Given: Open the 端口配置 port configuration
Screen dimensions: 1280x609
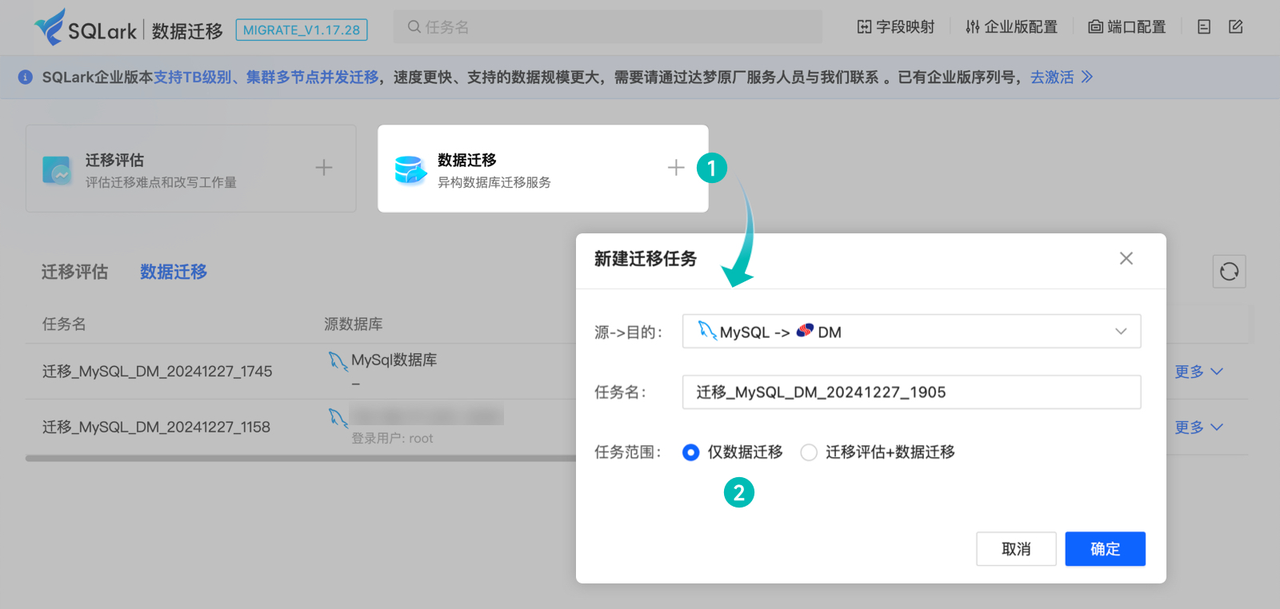Looking at the screenshot, I should (x=1126, y=28).
